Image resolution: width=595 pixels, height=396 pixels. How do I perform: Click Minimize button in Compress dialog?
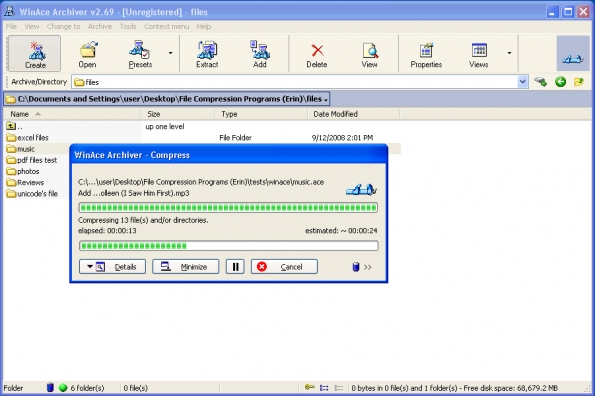(x=186, y=267)
